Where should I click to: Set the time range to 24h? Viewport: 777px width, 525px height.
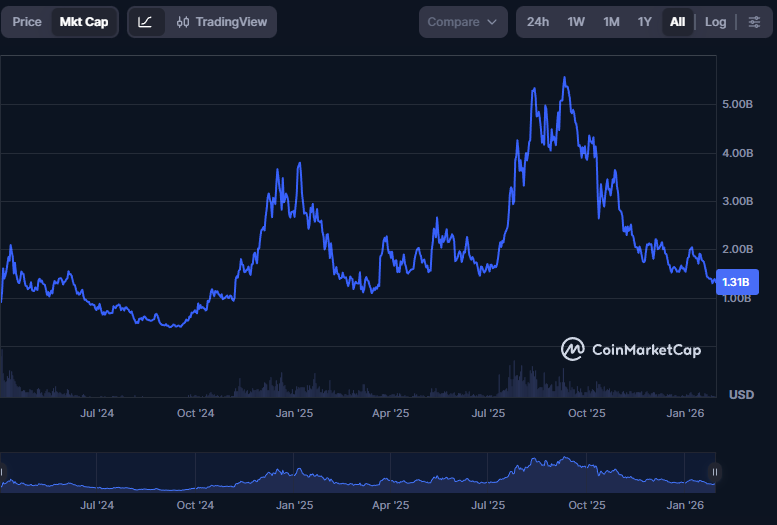(x=538, y=22)
